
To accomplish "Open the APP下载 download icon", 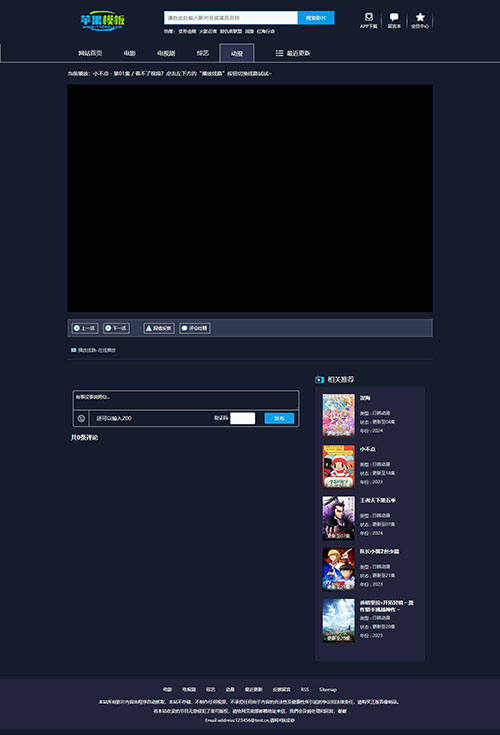I will [x=369, y=20].
